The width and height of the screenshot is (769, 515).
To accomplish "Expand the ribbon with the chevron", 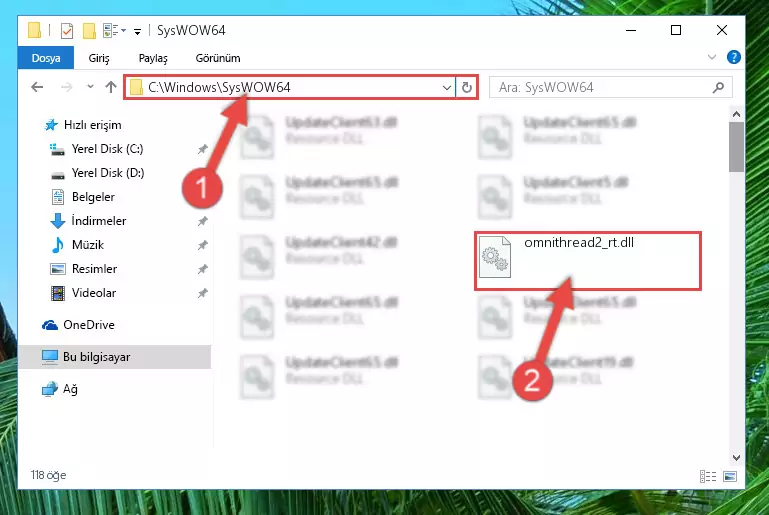I will coord(712,57).
